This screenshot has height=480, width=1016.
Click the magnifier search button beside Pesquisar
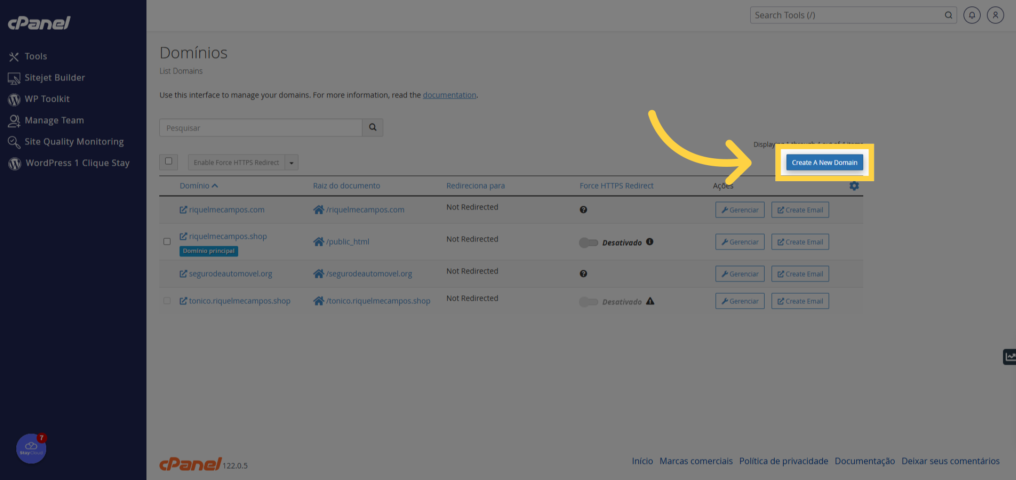point(373,128)
